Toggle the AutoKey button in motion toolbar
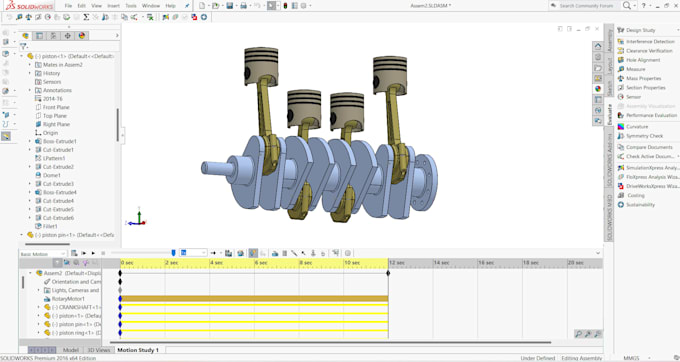This screenshot has width=680, height=362. 253,253
